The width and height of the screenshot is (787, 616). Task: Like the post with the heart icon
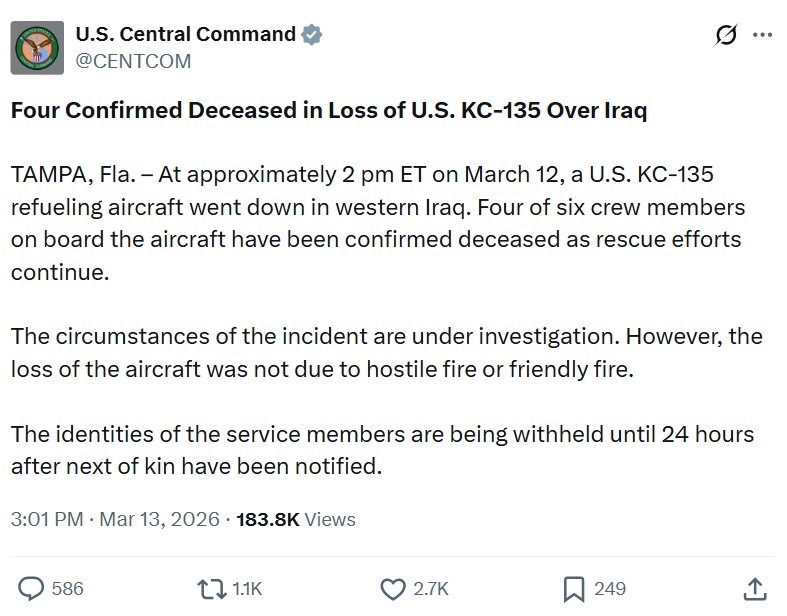click(x=395, y=588)
